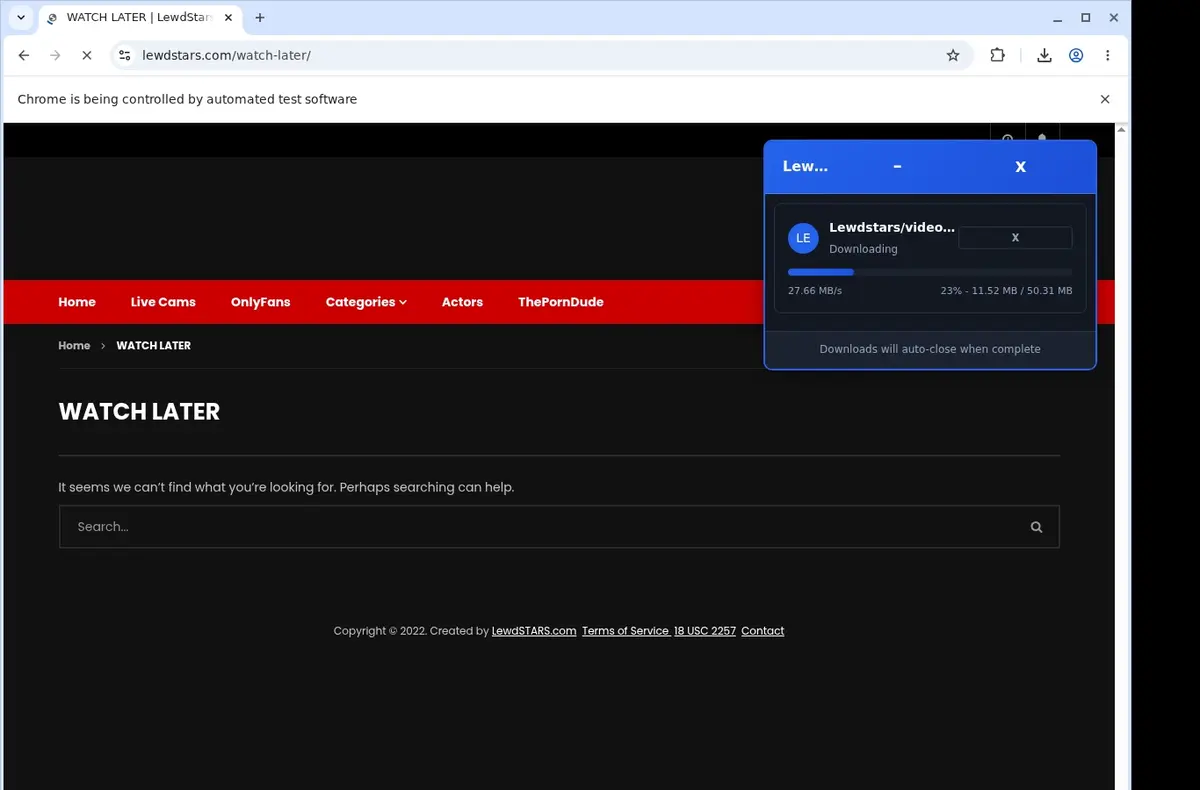The image size is (1200, 790).
Task: Open the Chrome profile icon
Action: pyautogui.click(x=1076, y=56)
